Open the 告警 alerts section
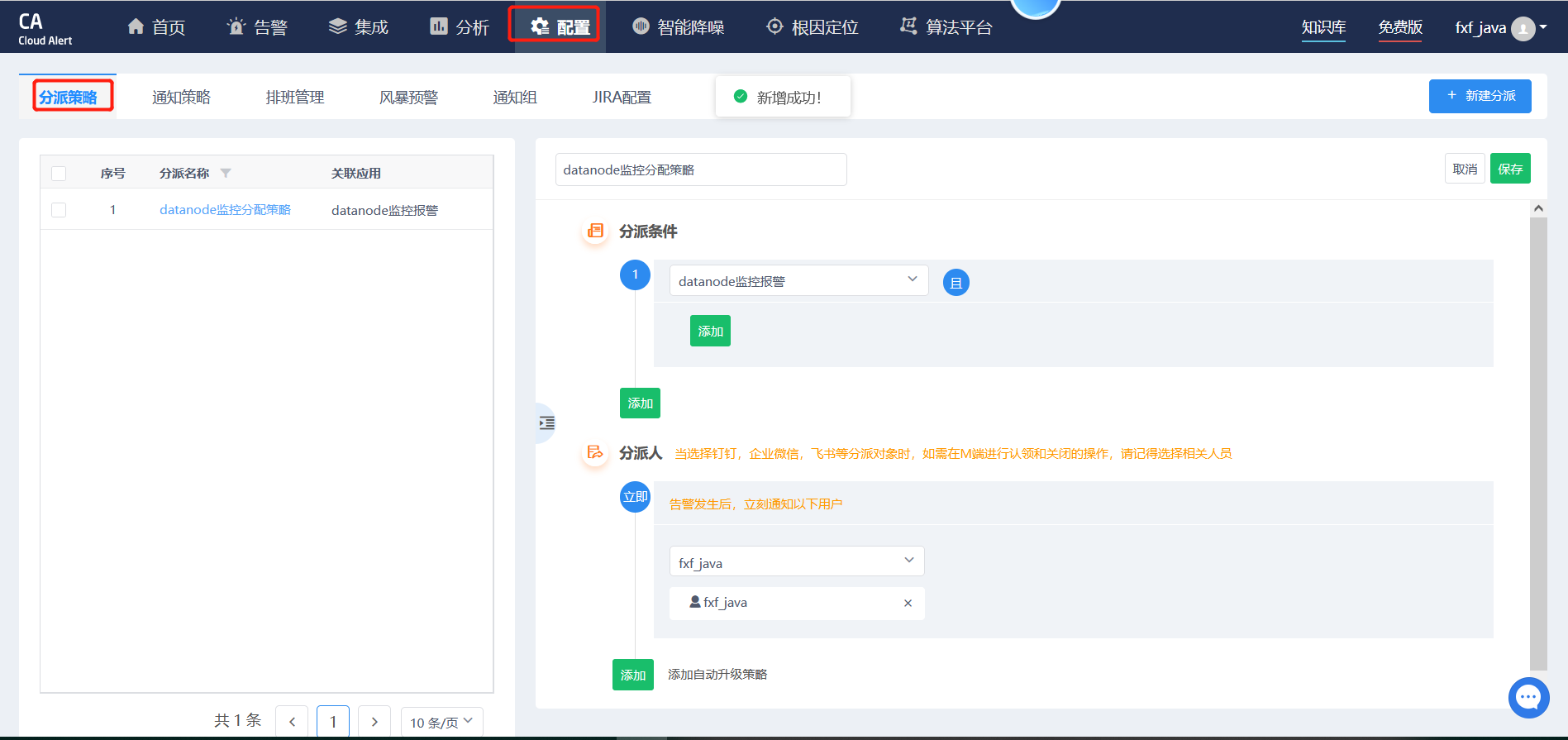 click(x=257, y=27)
